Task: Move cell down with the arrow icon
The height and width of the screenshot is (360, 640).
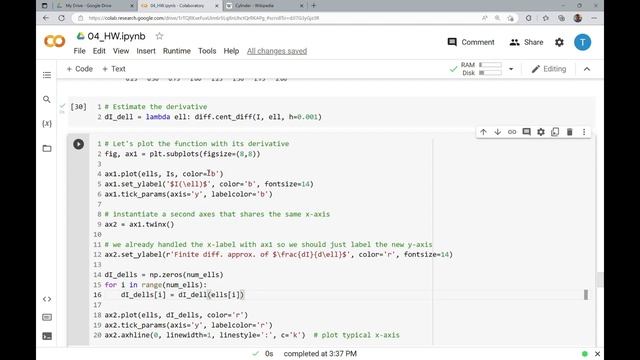Action: click(498, 132)
